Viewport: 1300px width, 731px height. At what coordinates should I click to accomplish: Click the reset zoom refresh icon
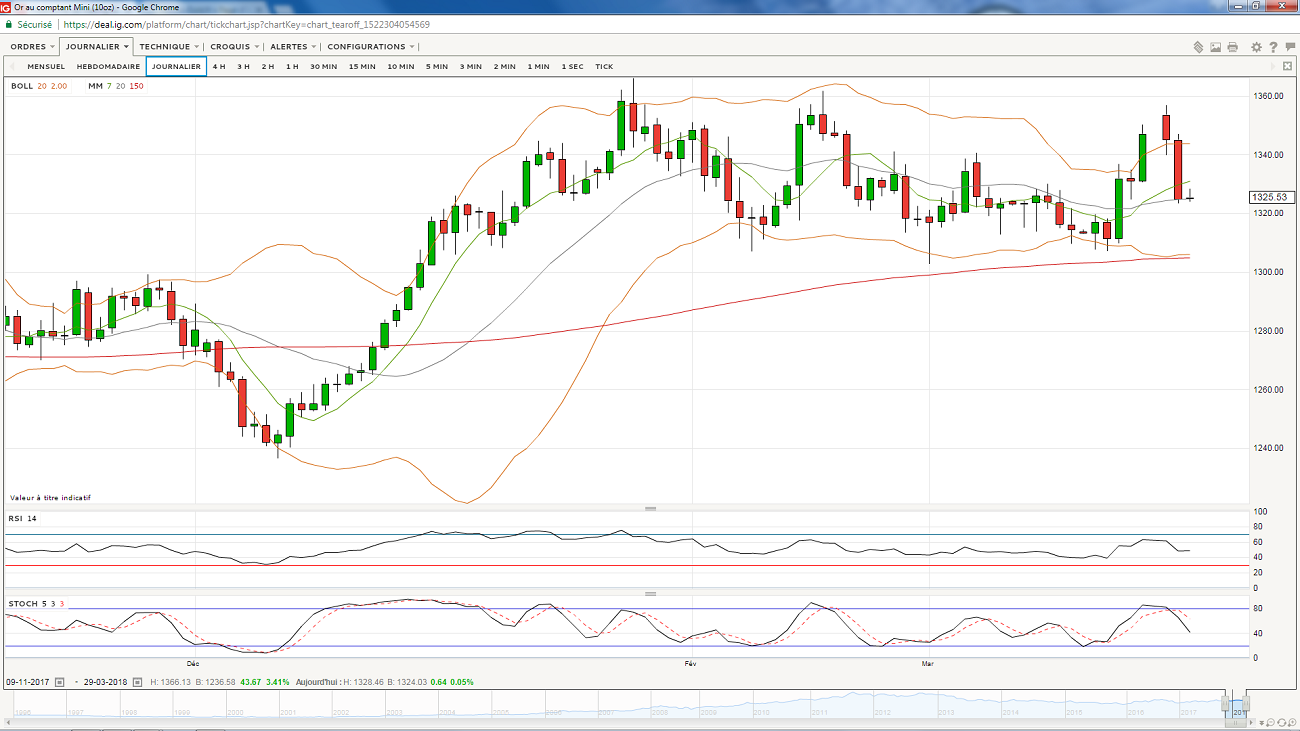(1281, 723)
